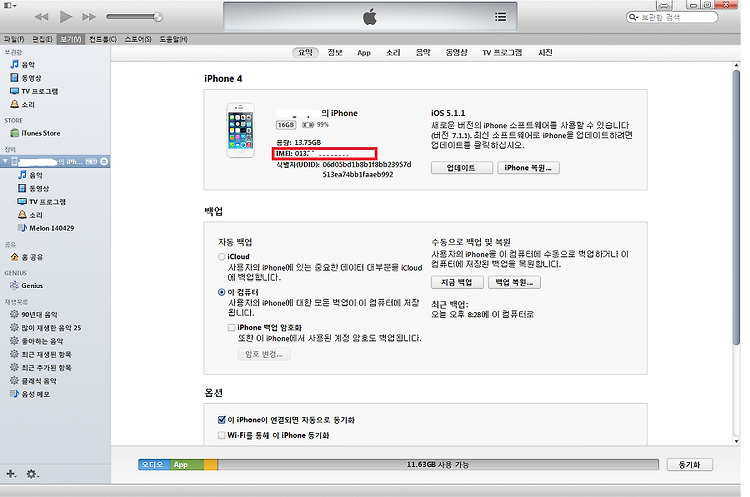Open the 스토어(S) menu
This screenshot has width=750, height=497.
click(x=138, y=39)
